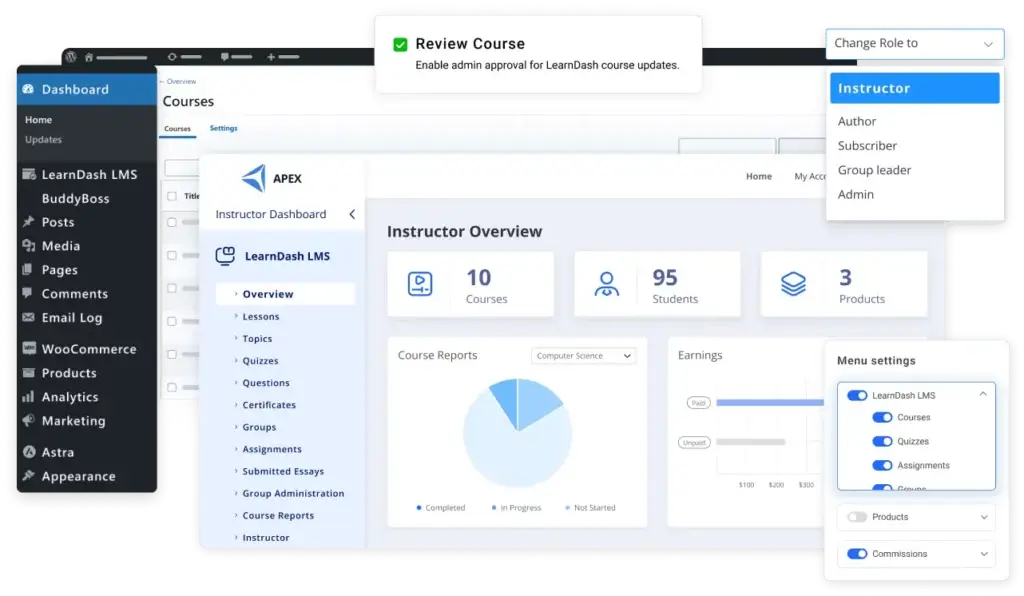Open Certificates in the instructor menu
Viewport: 1024px width, 596px height.
coord(269,405)
